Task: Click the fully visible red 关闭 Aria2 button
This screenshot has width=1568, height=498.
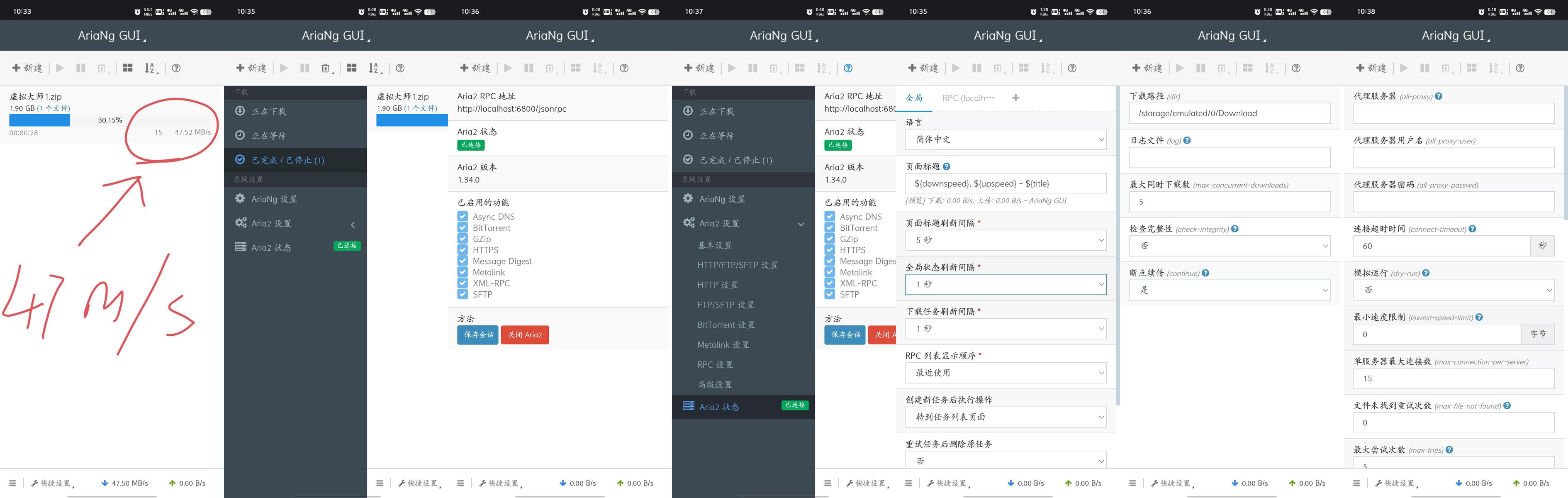Action: (x=525, y=335)
